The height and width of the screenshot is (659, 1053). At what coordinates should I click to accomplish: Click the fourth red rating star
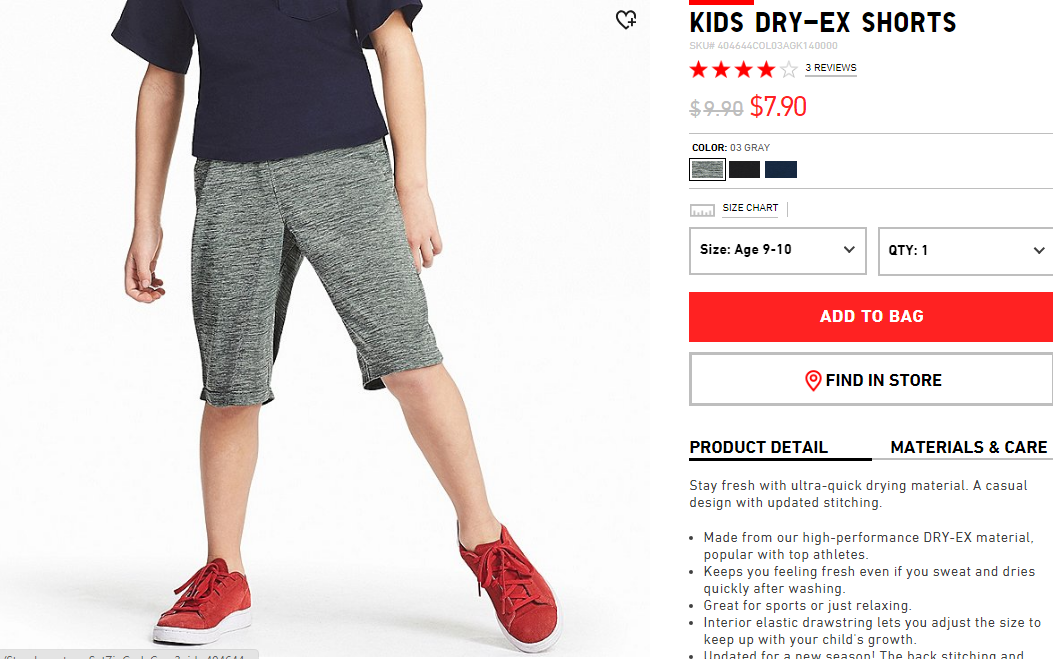tap(766, 69)
